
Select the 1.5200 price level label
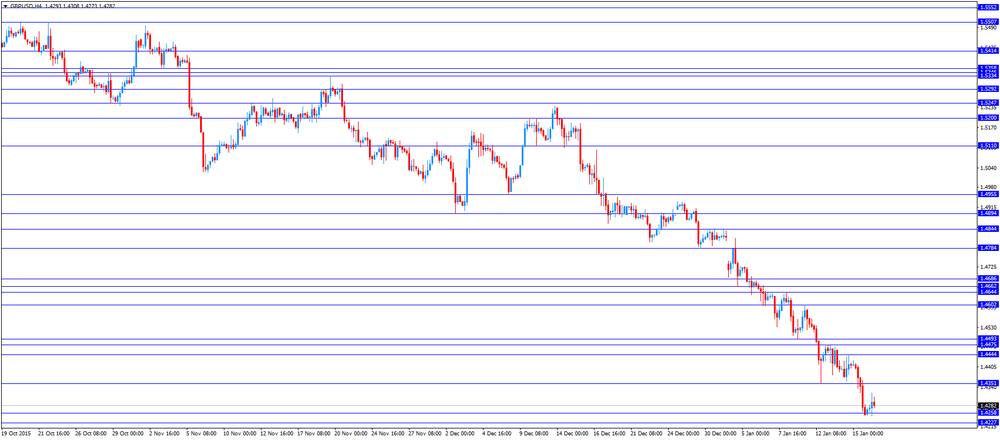pyautogui.click(x=987, y=118)
